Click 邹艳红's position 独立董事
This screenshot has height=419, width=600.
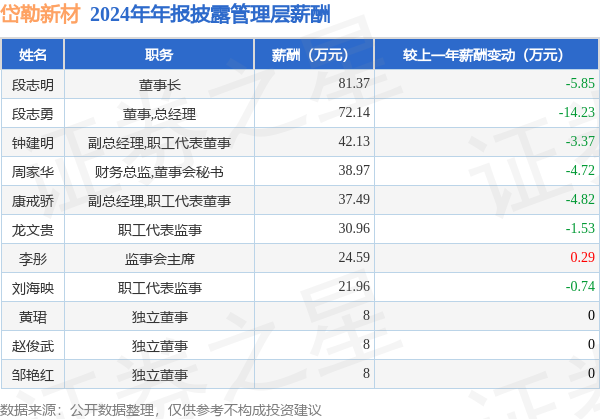pos(160,375)
